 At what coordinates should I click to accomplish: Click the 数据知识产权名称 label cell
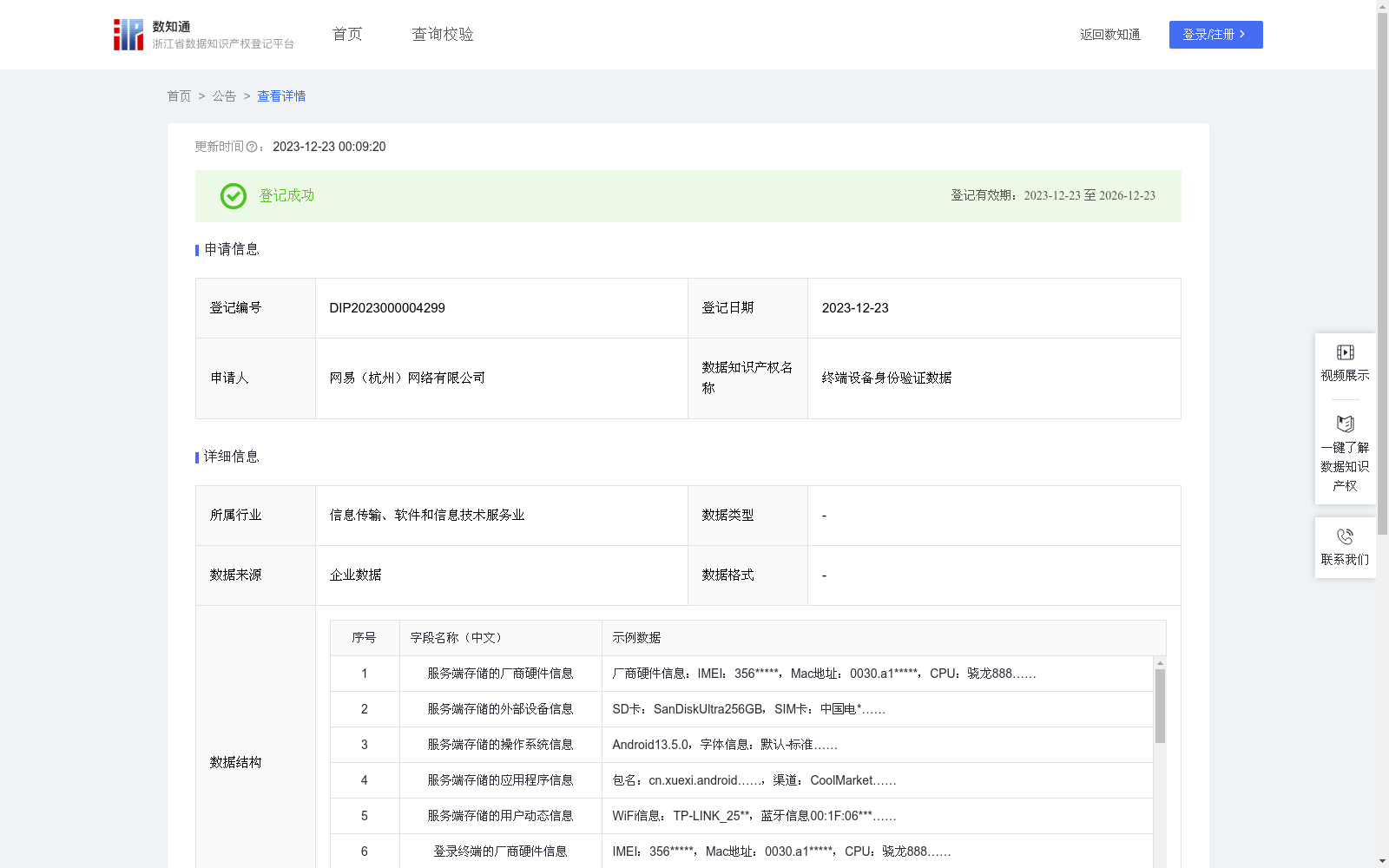click(x=747, y=378)
